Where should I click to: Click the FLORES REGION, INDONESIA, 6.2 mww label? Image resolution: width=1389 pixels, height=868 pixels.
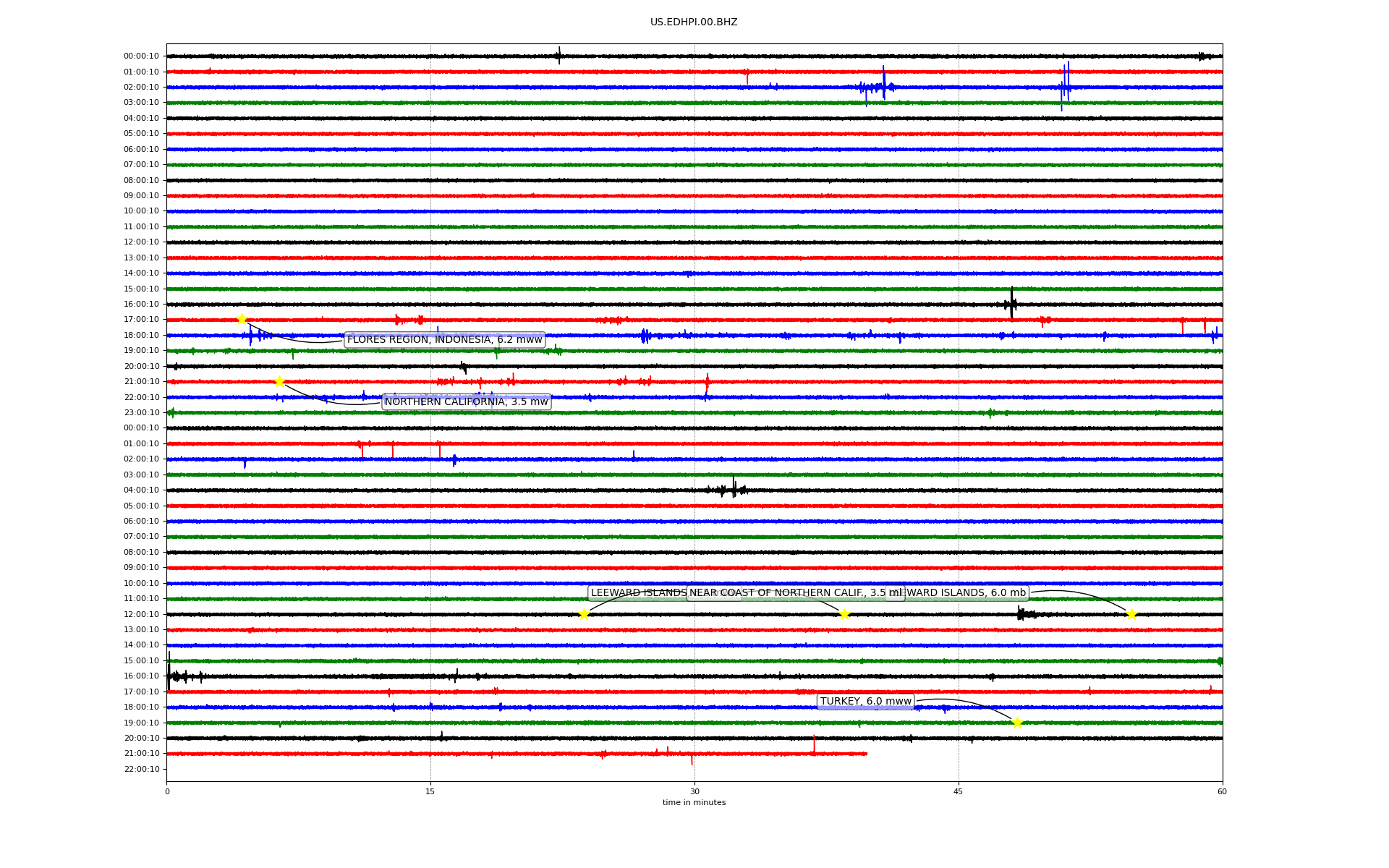pyautogui.click(x=444, y=340)
